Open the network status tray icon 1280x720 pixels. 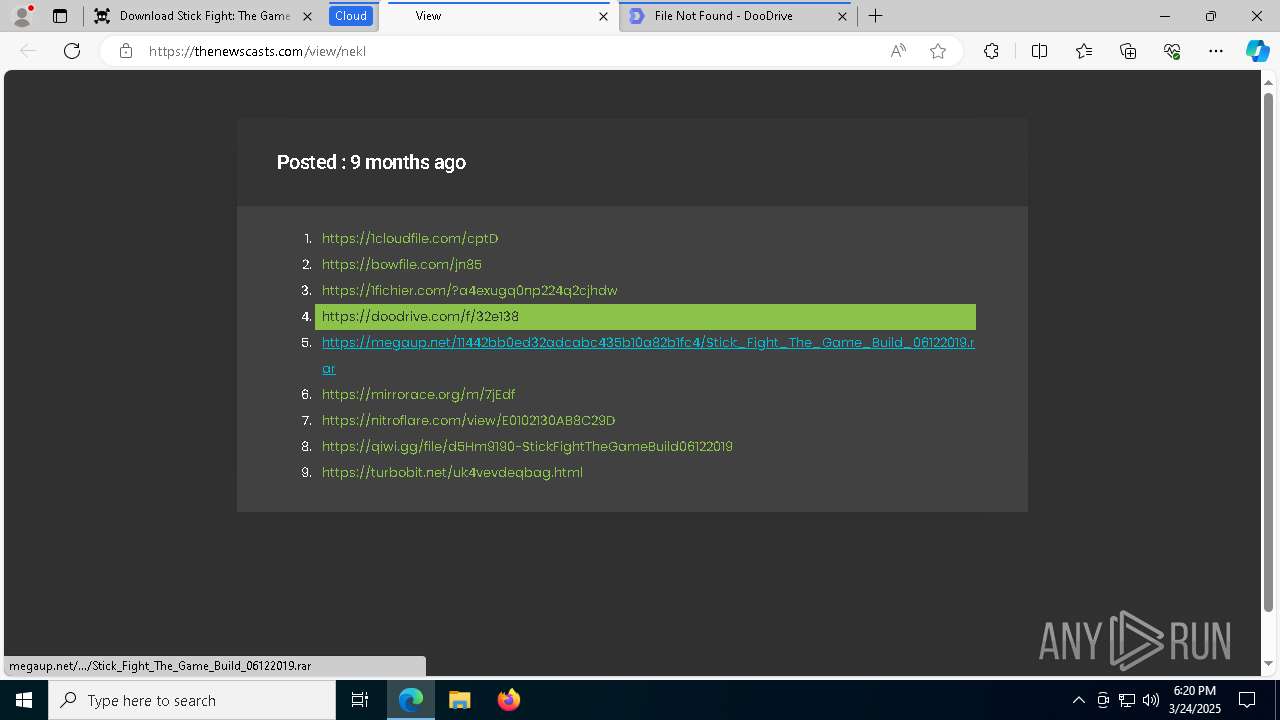coord(1127,700)
